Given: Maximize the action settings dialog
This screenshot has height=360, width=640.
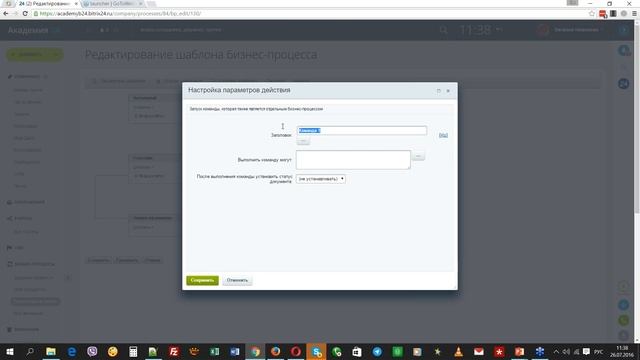Looking at the screenshot, I should point(439,91).
